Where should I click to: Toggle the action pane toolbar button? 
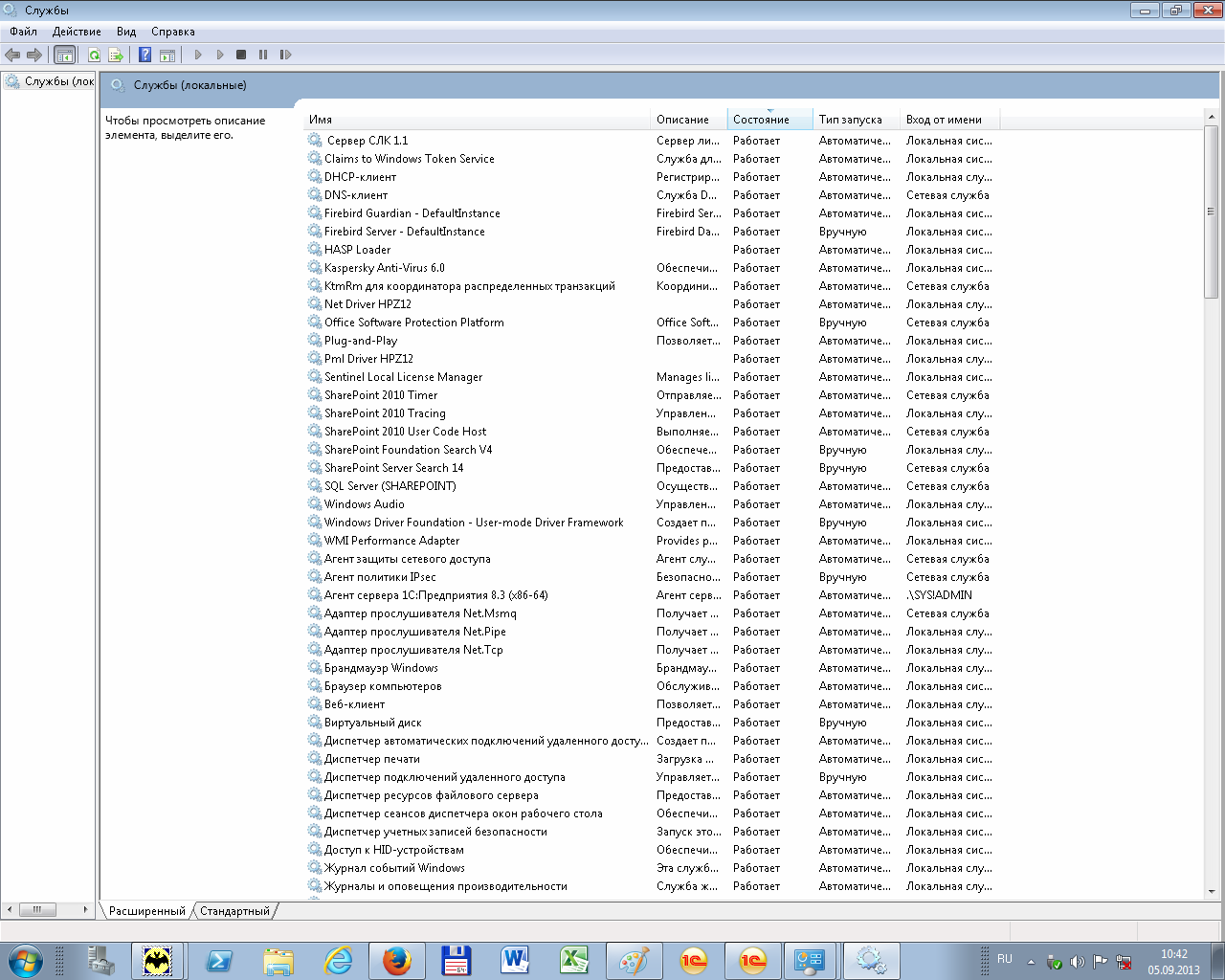(x=167, y=55)
